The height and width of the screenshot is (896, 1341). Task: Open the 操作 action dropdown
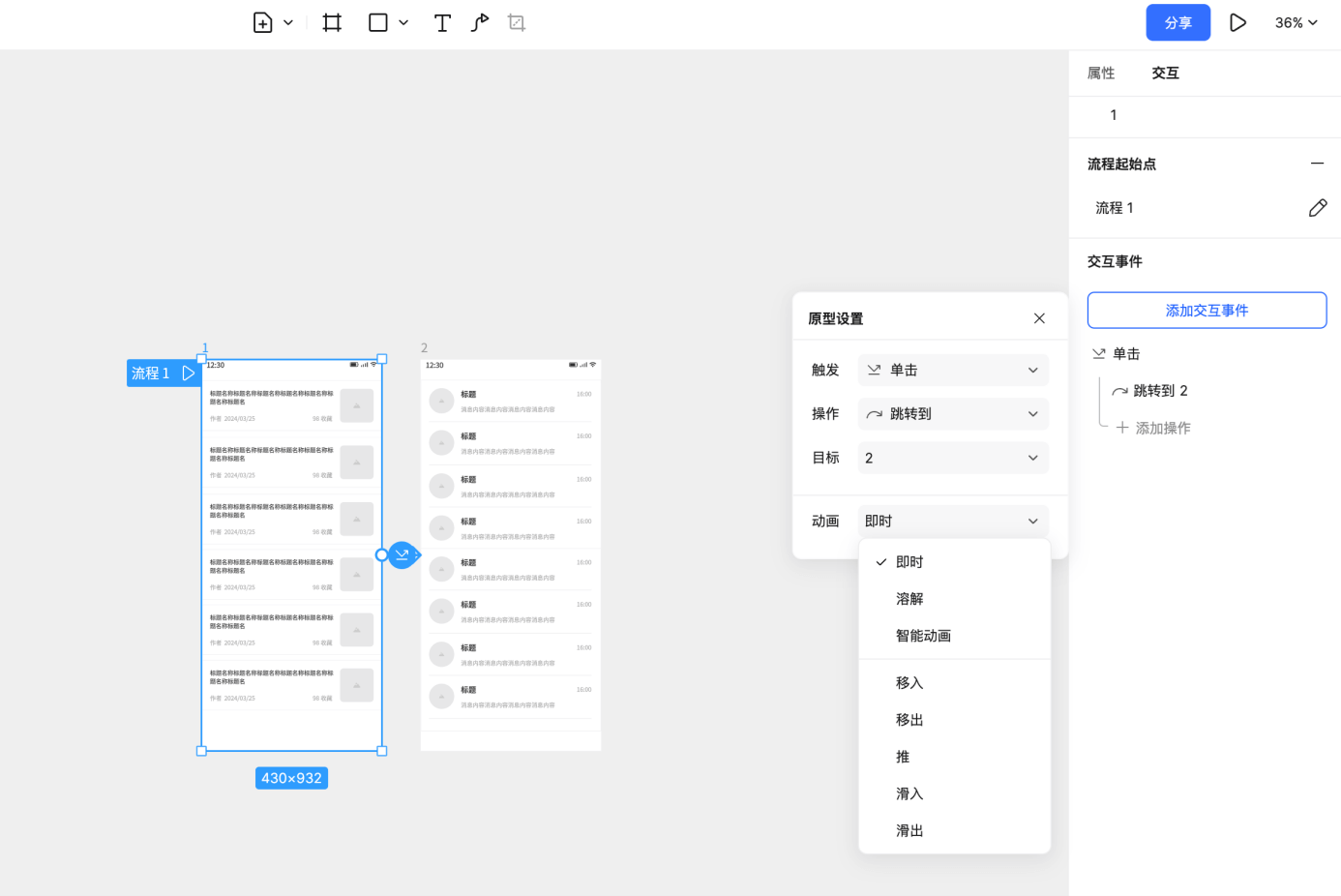click(953, 414)
